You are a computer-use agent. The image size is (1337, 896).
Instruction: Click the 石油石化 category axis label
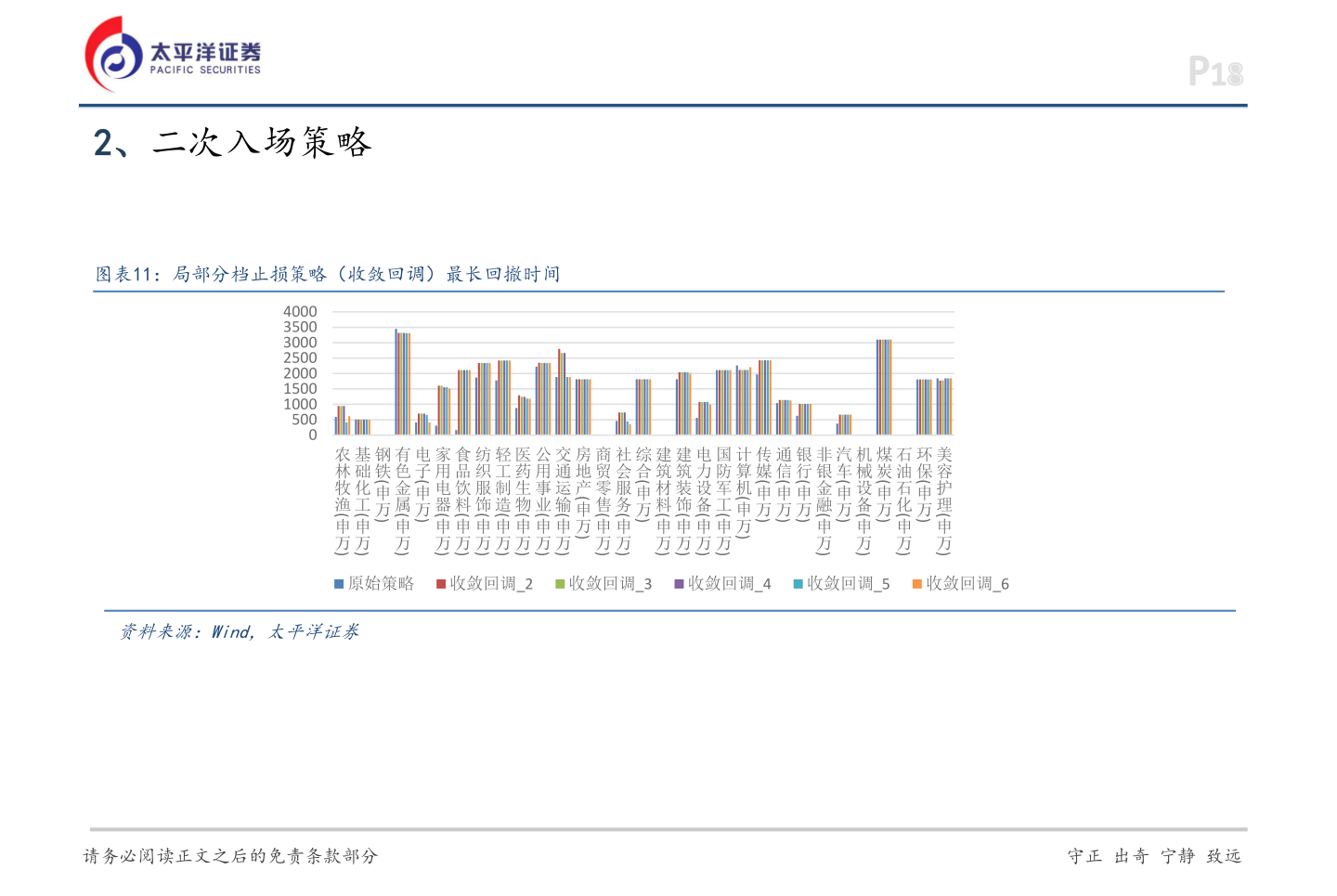(904, 500)
